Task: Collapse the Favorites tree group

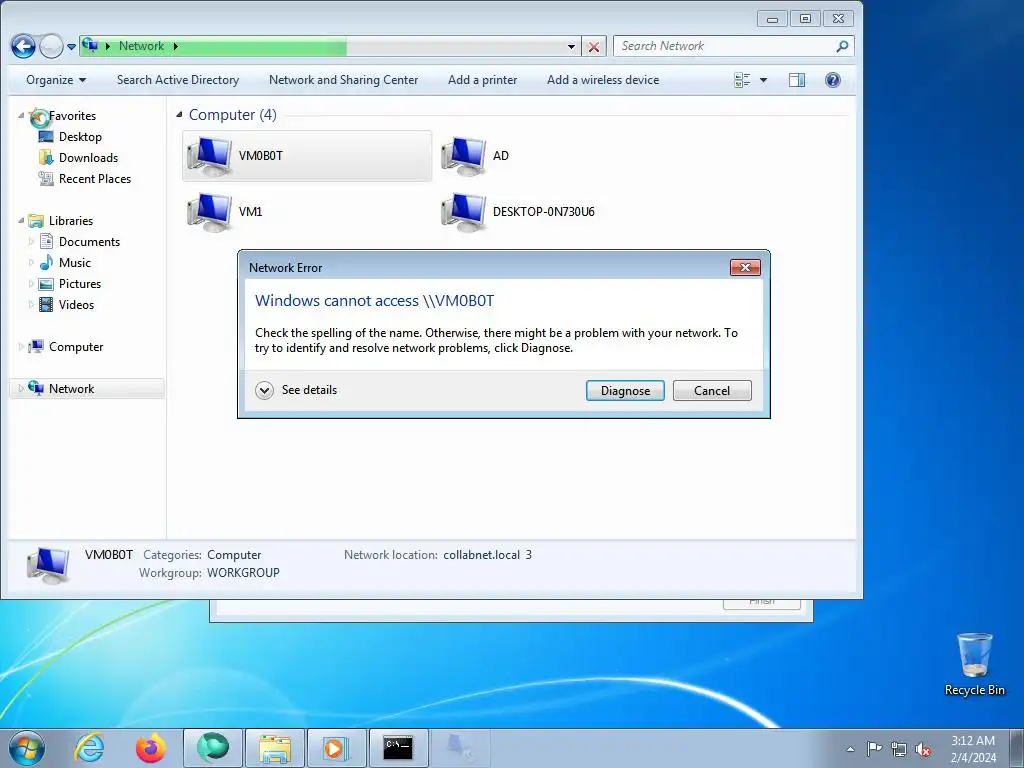Action: pyautogui.click(x=22, y=115)
